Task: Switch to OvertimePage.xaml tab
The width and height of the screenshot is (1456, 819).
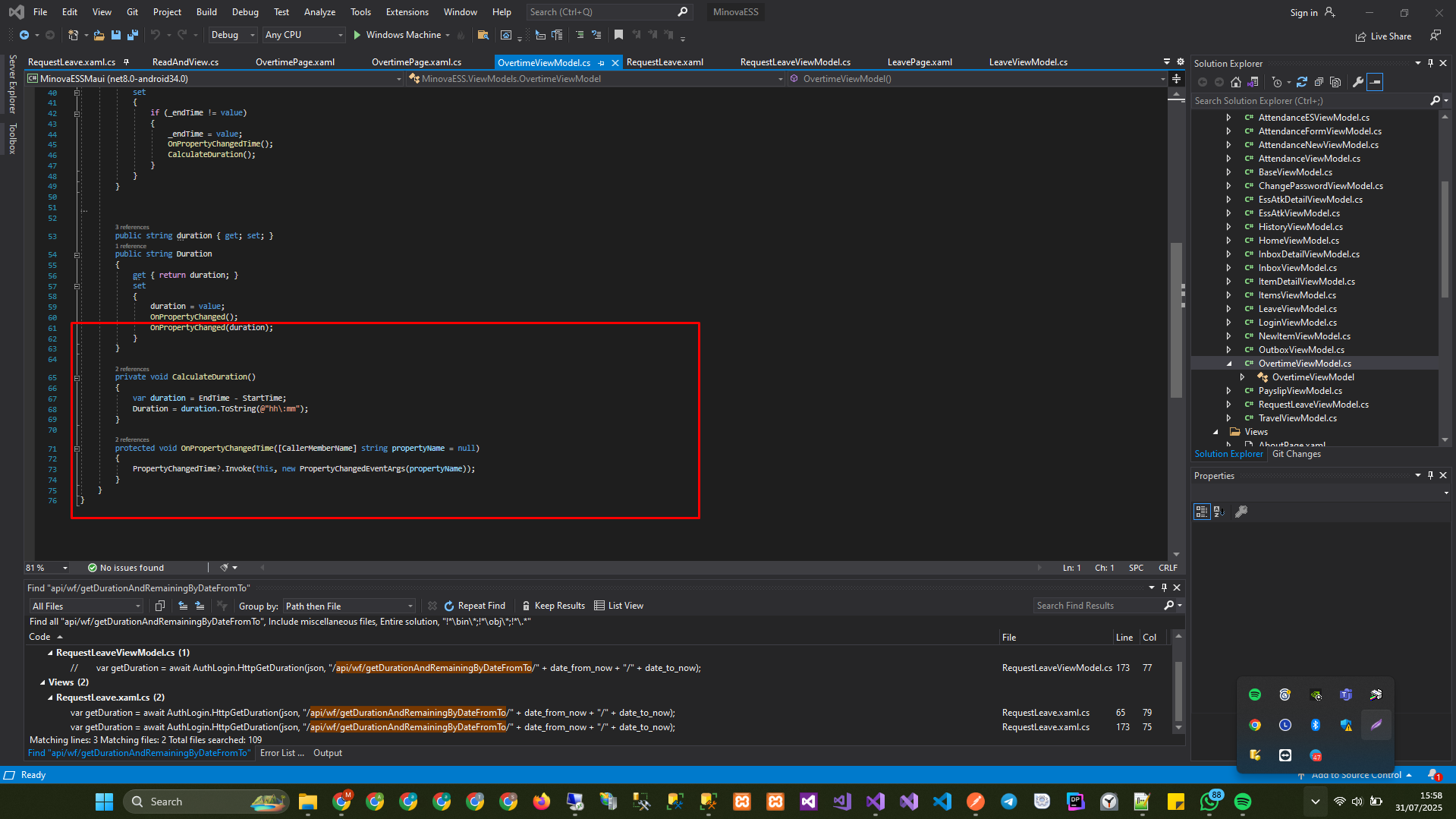Action: [295, 62]
